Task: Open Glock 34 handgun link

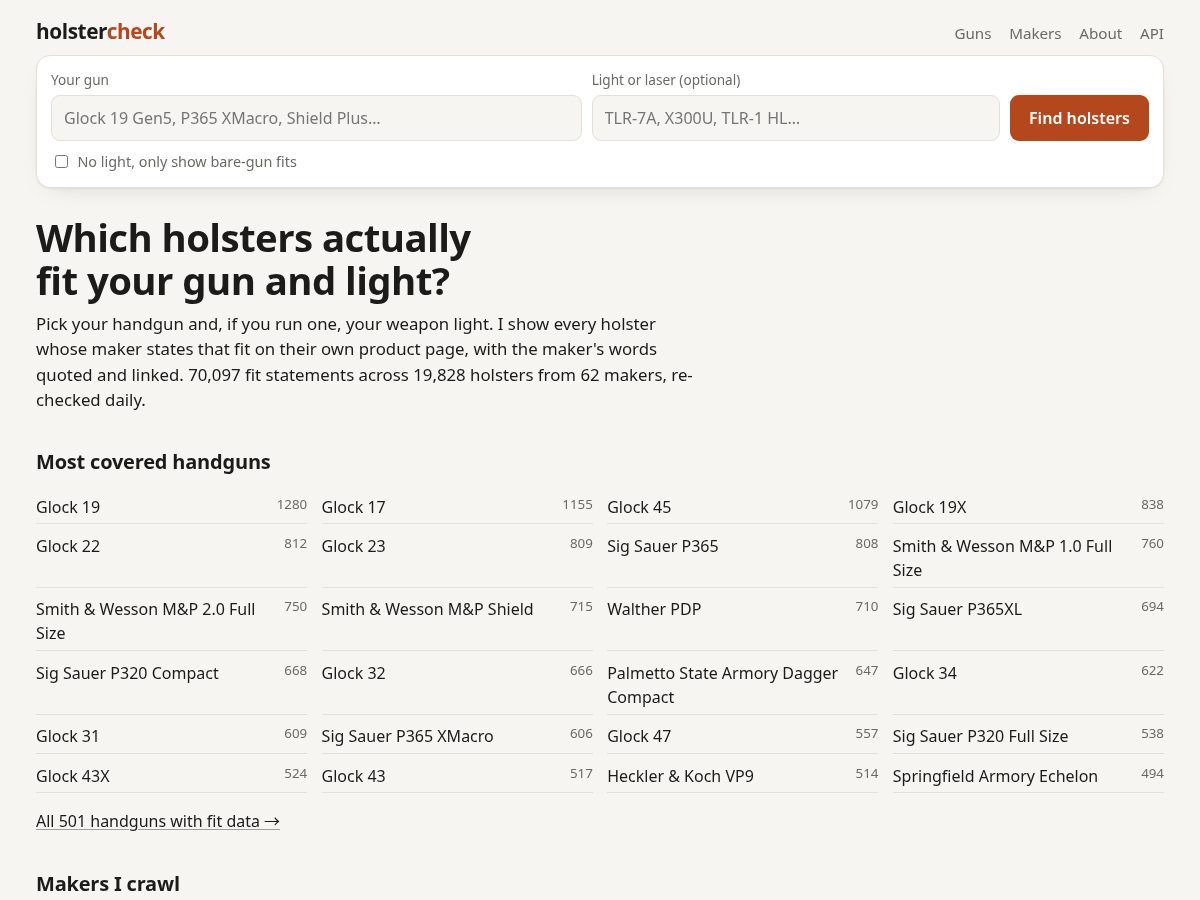Action: 924,673
